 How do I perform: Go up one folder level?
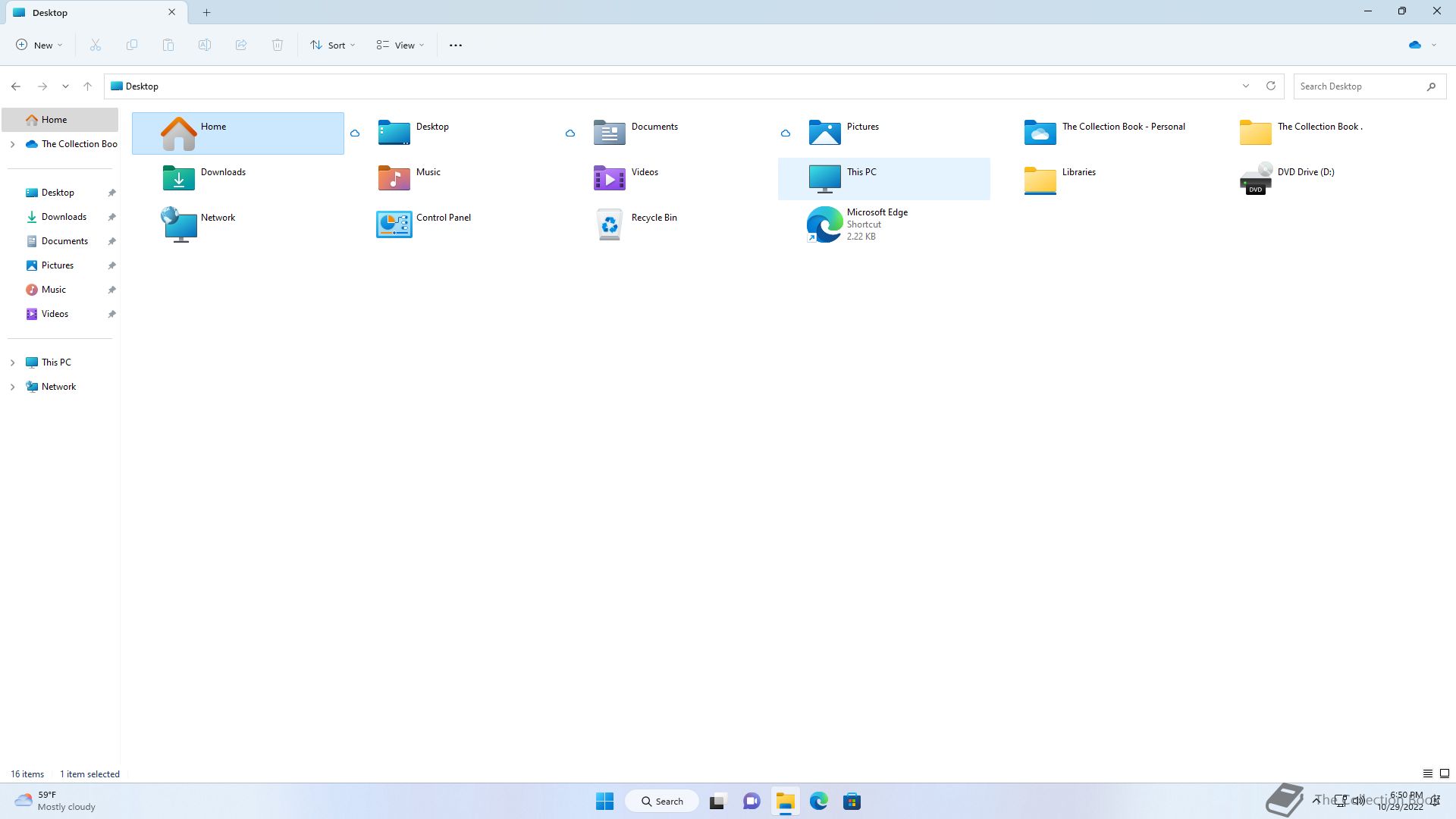click(x=87, y=86)
